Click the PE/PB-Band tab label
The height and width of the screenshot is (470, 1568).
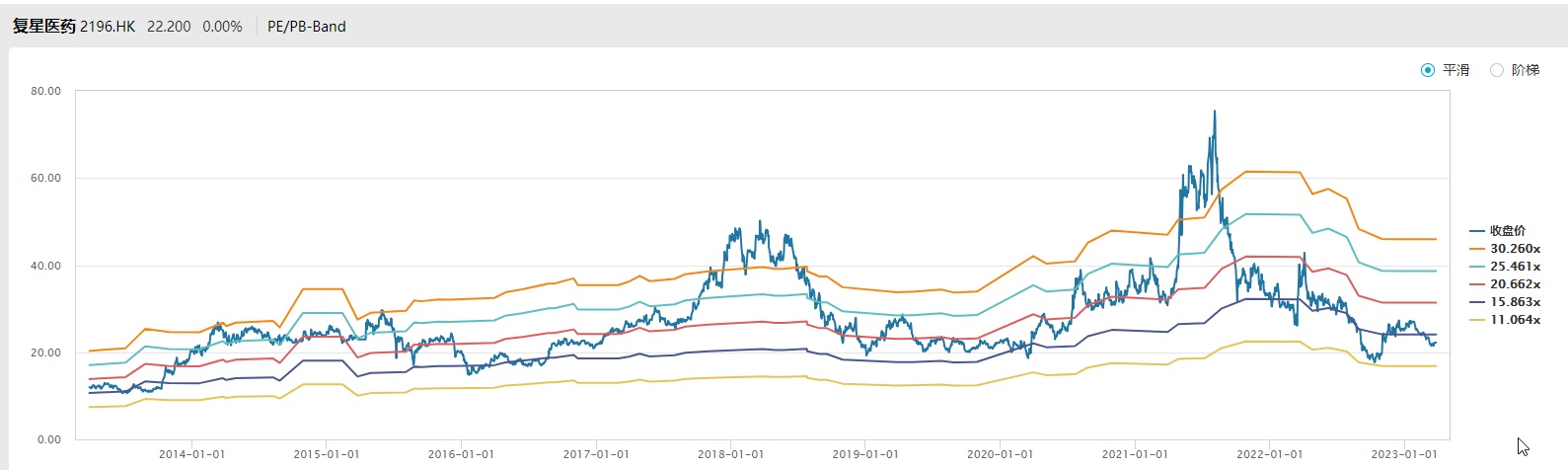[307, 27]
